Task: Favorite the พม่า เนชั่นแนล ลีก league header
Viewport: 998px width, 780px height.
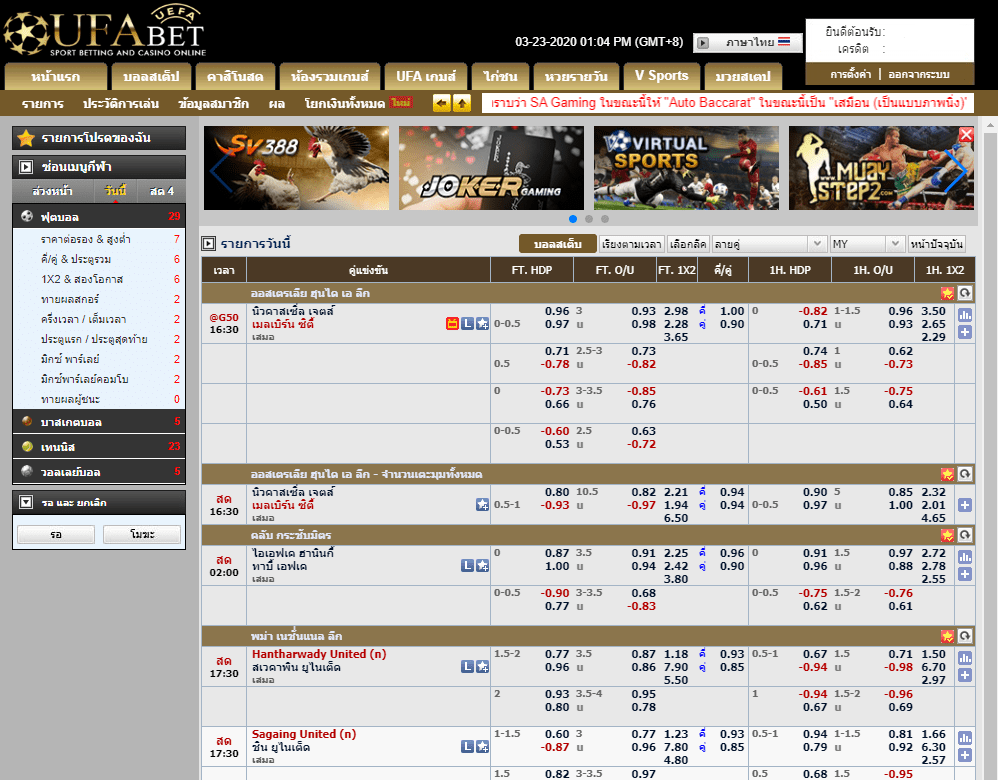Action: click(947, 635)
